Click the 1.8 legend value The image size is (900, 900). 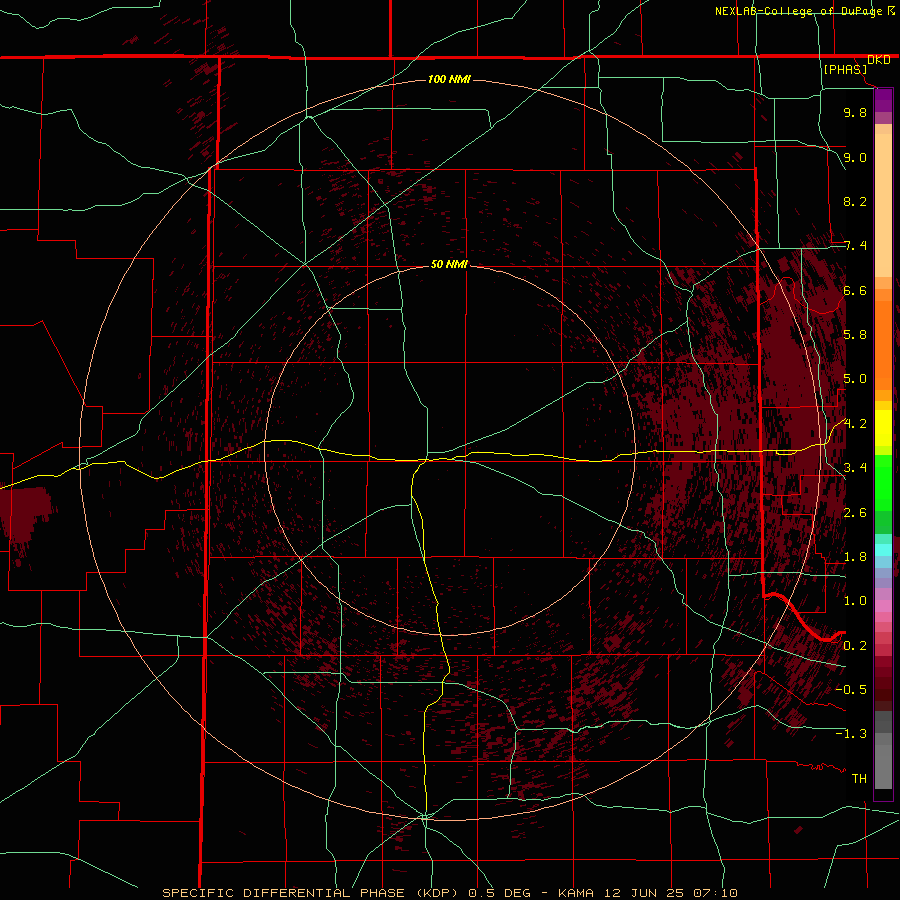855,557
